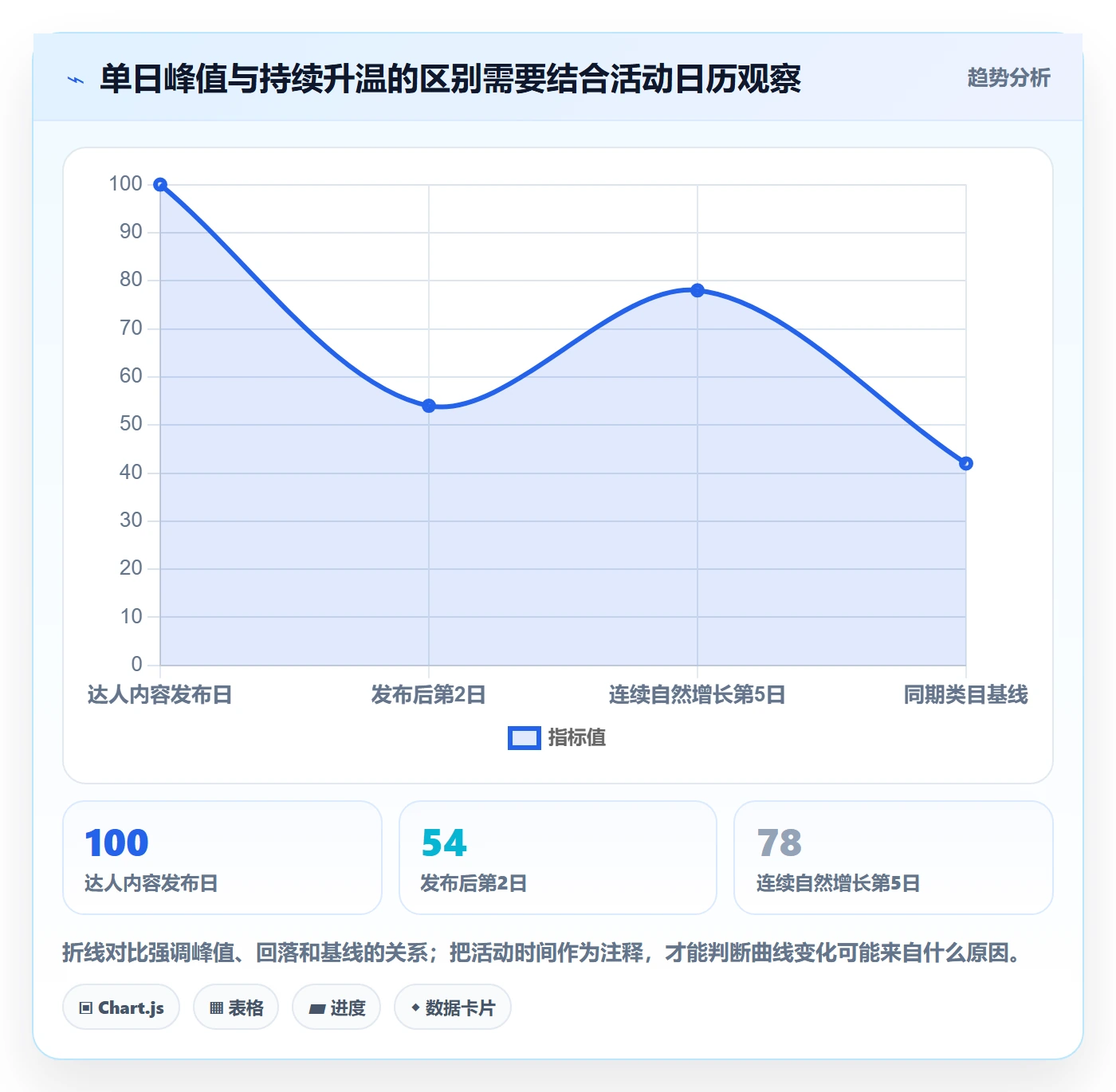Click the y-axis label 50
The height and width of the screenshot is (1092, 1116).
tap(131, 424)
